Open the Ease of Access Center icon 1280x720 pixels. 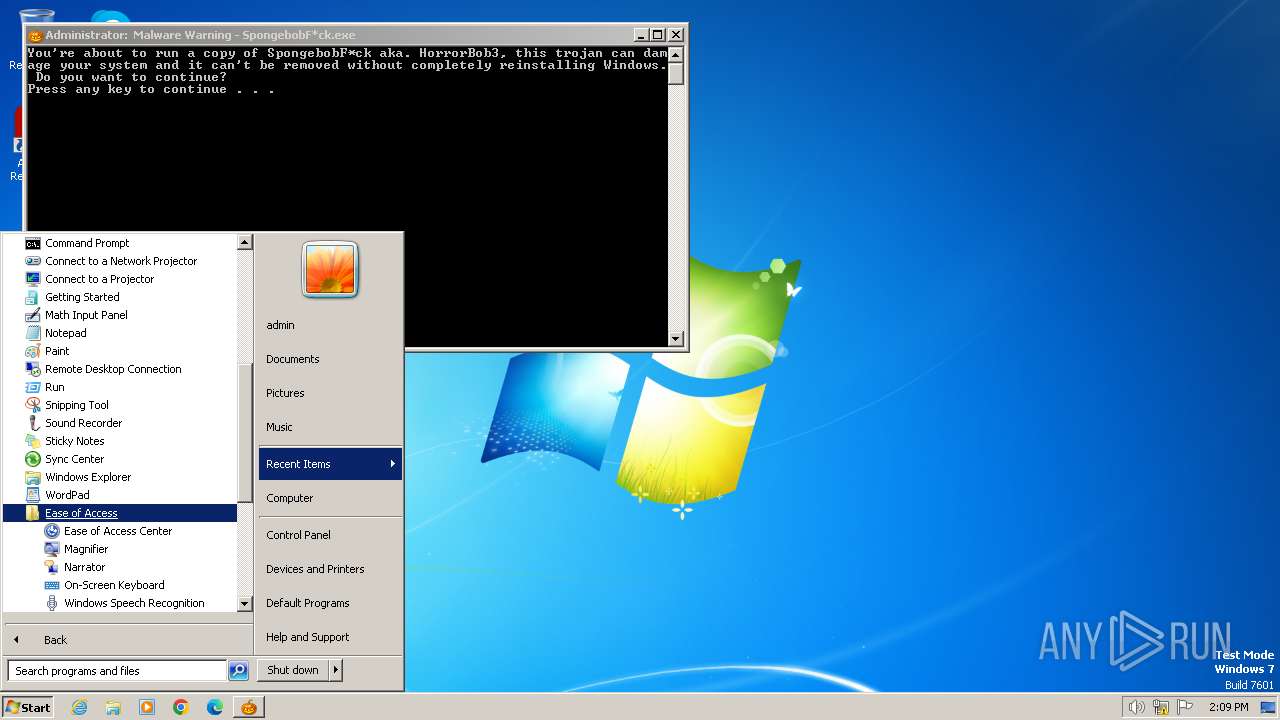point(52,531)
